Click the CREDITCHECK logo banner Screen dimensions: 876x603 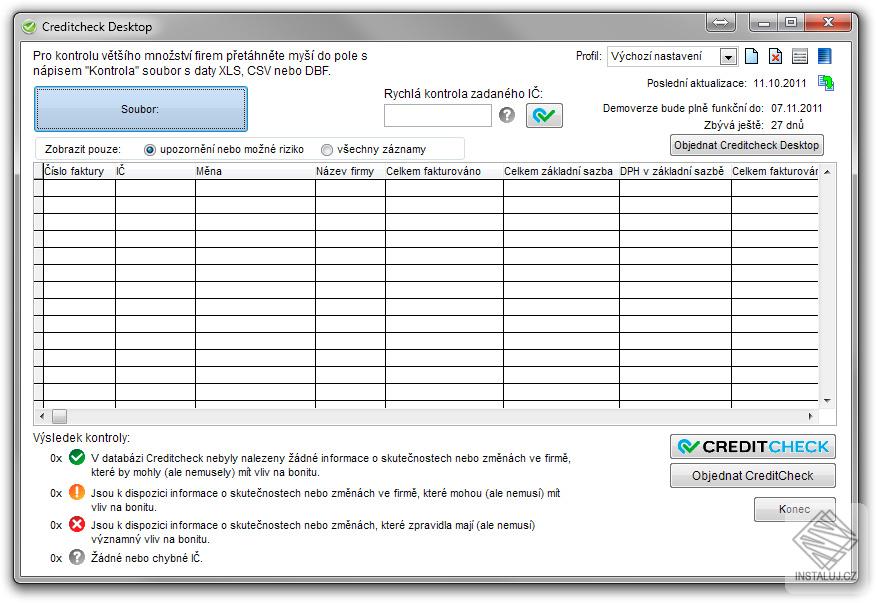[752, 446]
